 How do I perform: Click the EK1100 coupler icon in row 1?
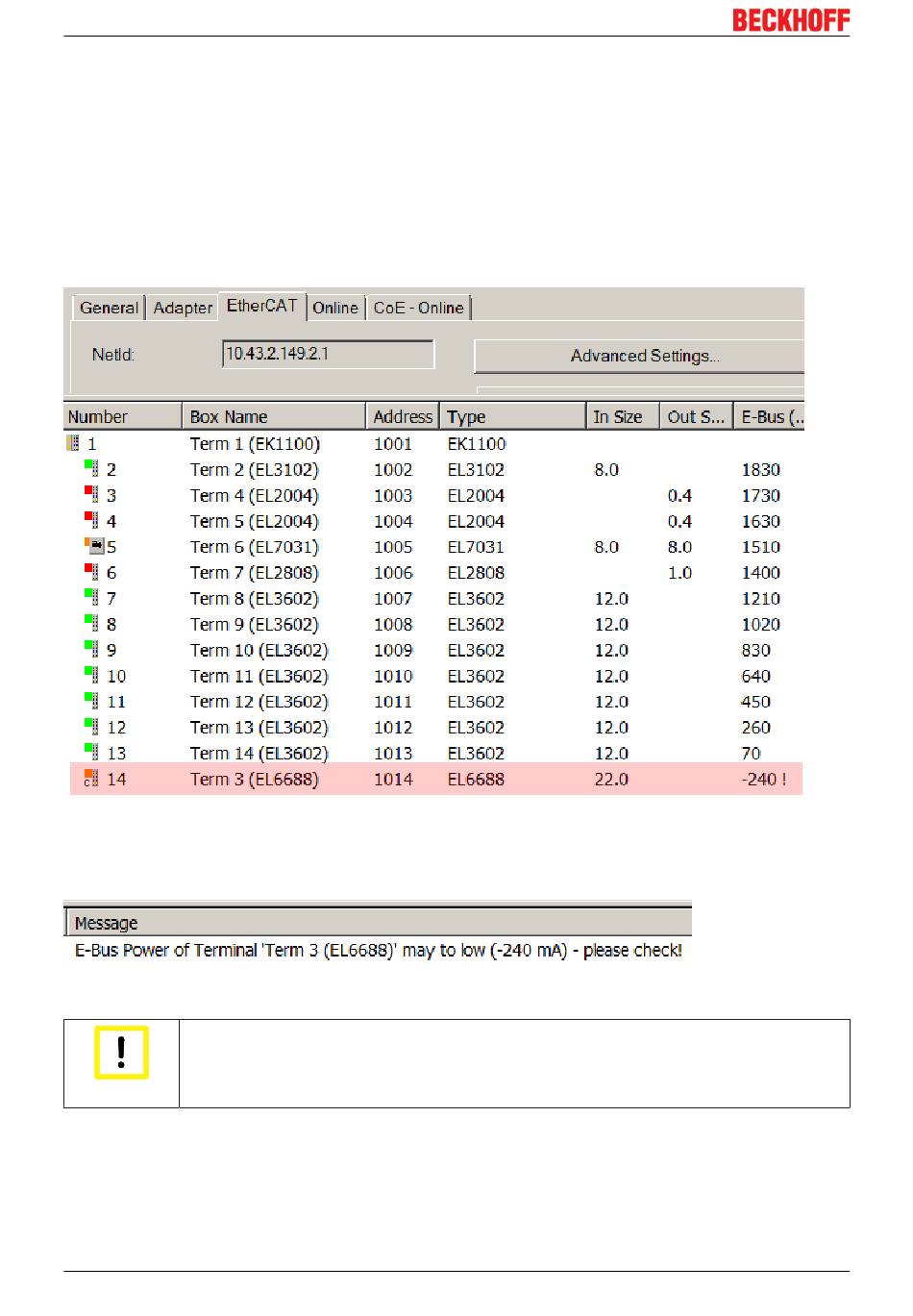tap(73, 443)
